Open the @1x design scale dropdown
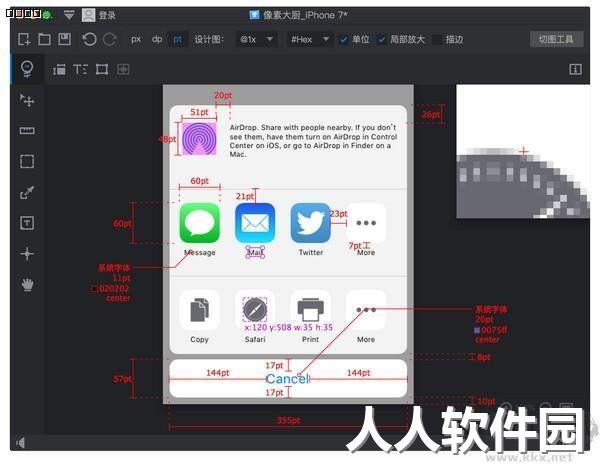Screen dimensions: 600x464 point(256,39)
